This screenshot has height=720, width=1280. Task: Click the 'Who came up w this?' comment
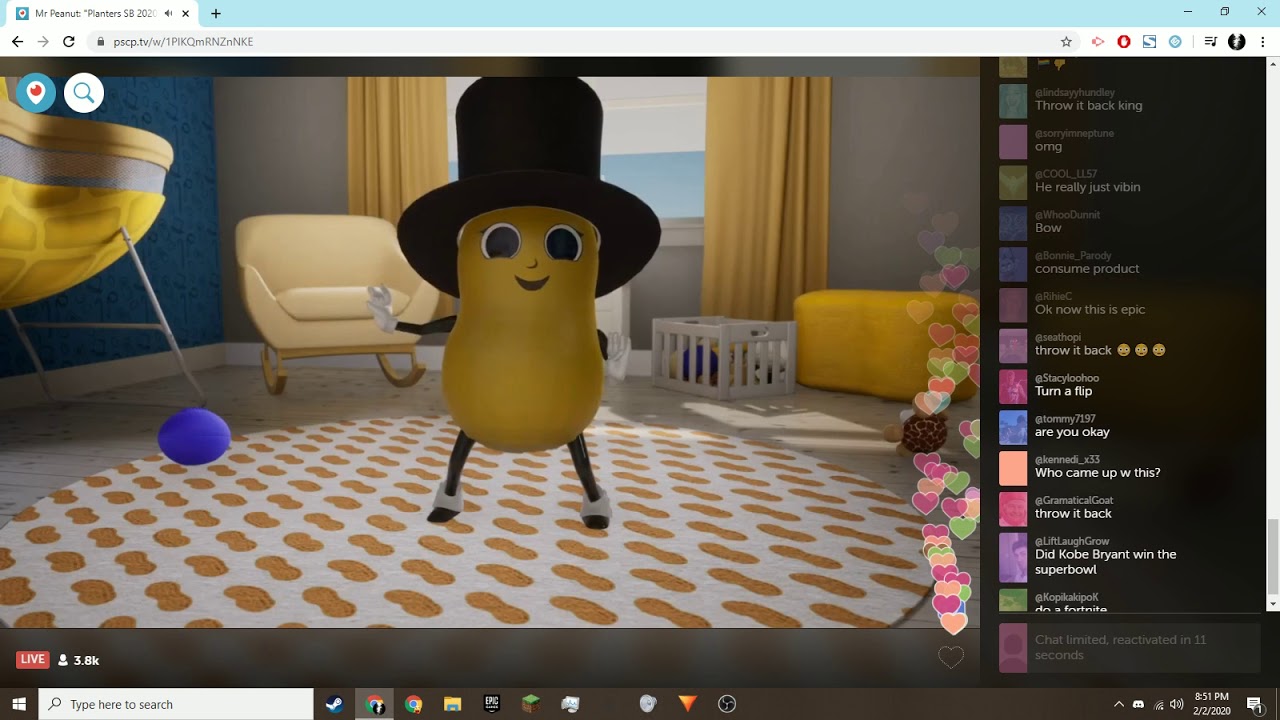point(1098,473)
